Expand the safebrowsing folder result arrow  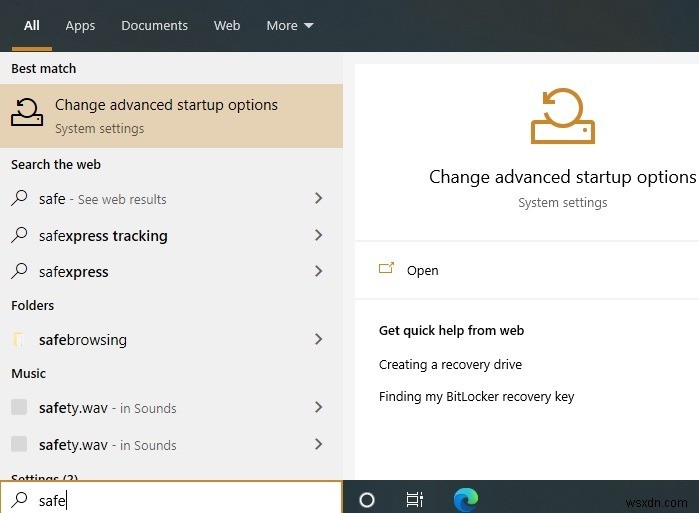click(x=319, y=340)
